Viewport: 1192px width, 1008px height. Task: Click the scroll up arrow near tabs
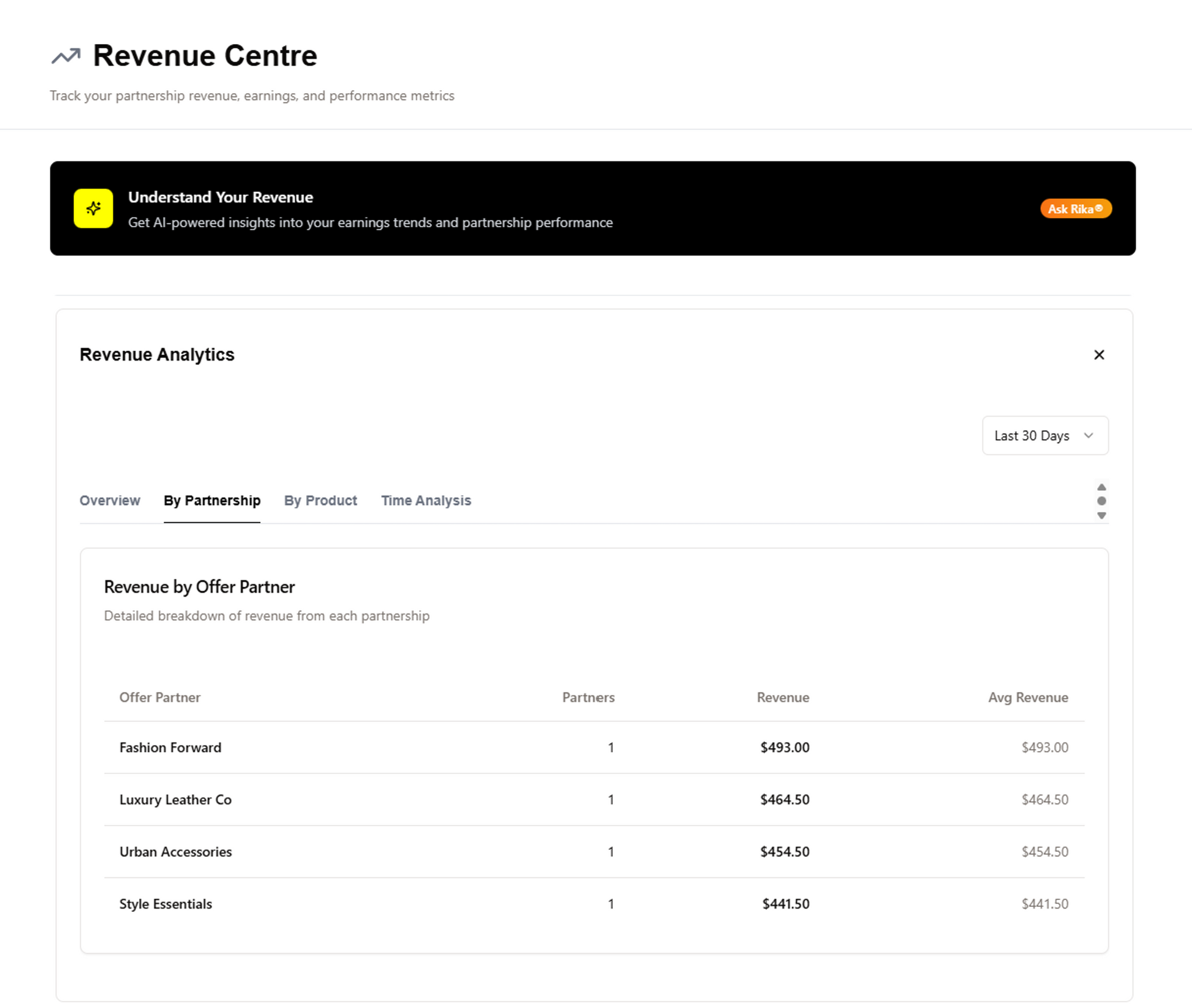[x=1101, y=487]
